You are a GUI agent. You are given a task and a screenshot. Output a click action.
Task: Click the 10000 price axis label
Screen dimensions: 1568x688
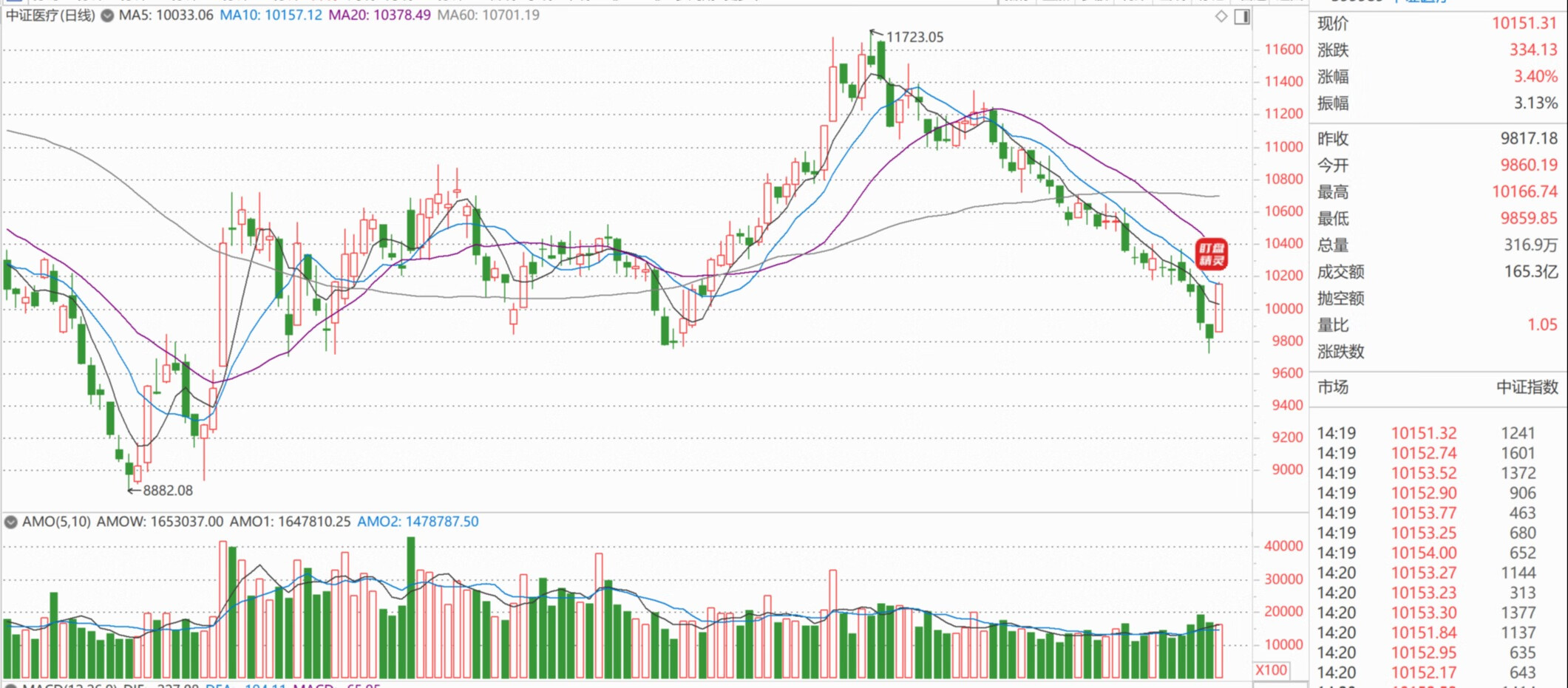(x=1283, y=309)
